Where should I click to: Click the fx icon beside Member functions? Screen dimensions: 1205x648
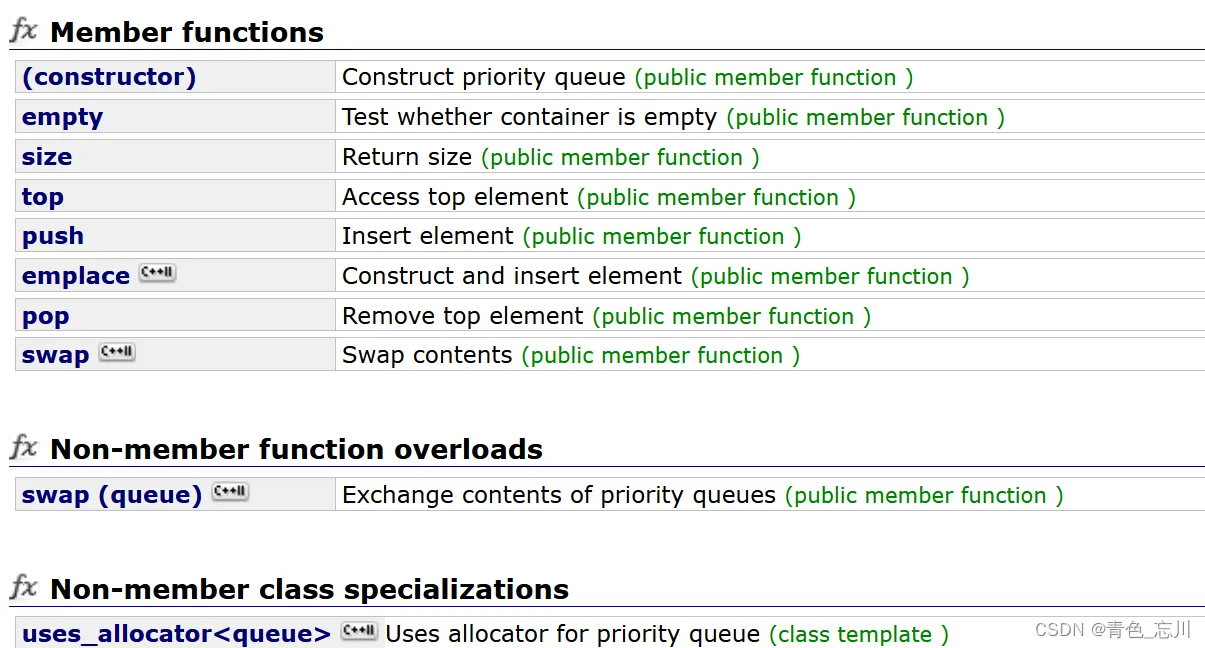(24, 31)
